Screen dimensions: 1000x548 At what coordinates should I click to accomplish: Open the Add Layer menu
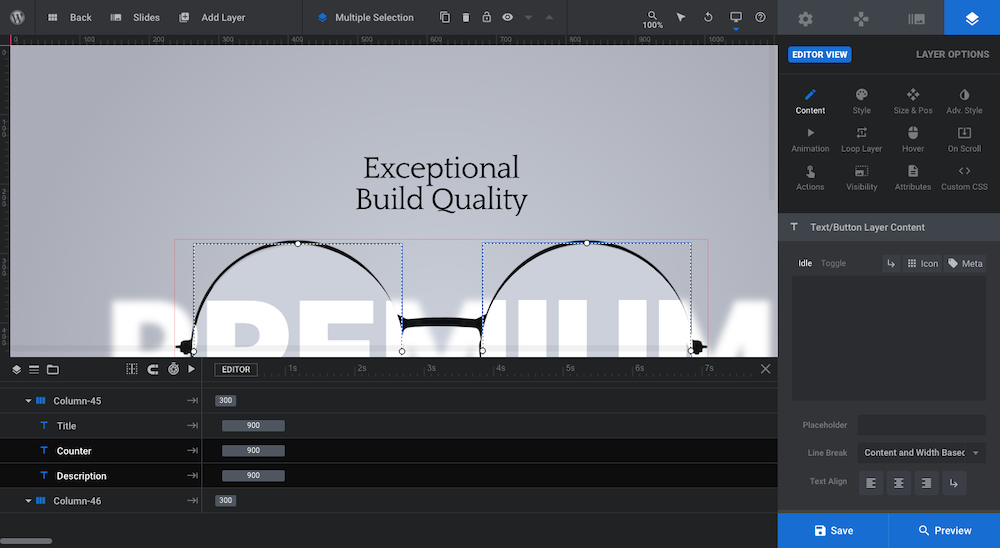point(212,17)
